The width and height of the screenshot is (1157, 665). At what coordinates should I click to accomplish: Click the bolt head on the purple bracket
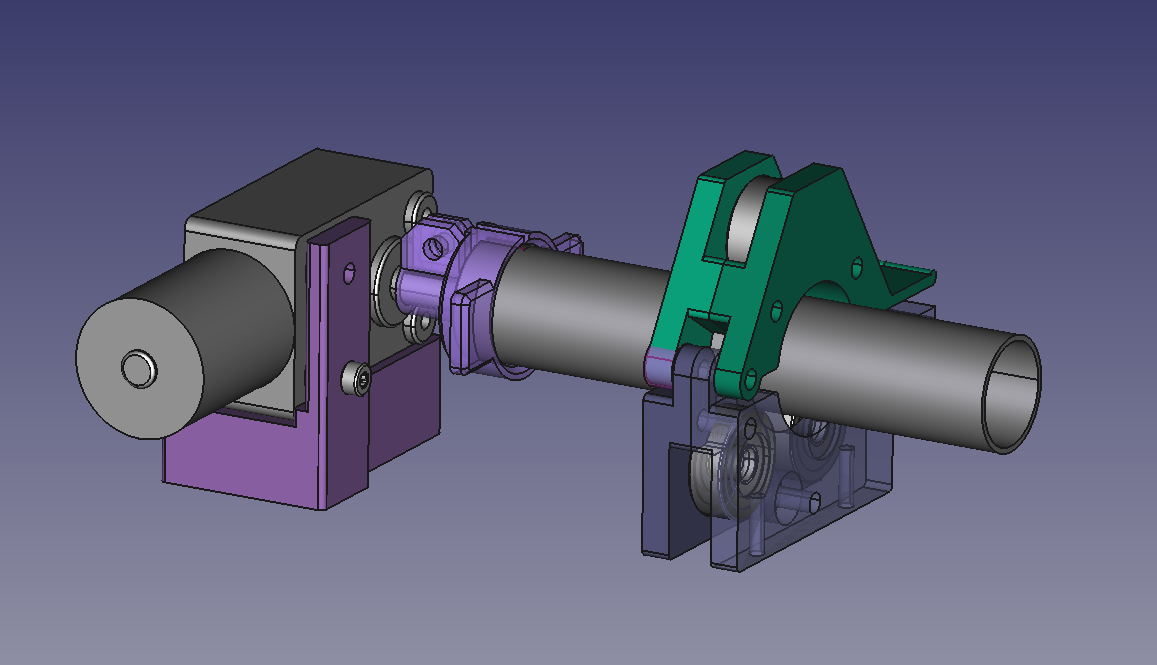(x=356, y=379)
